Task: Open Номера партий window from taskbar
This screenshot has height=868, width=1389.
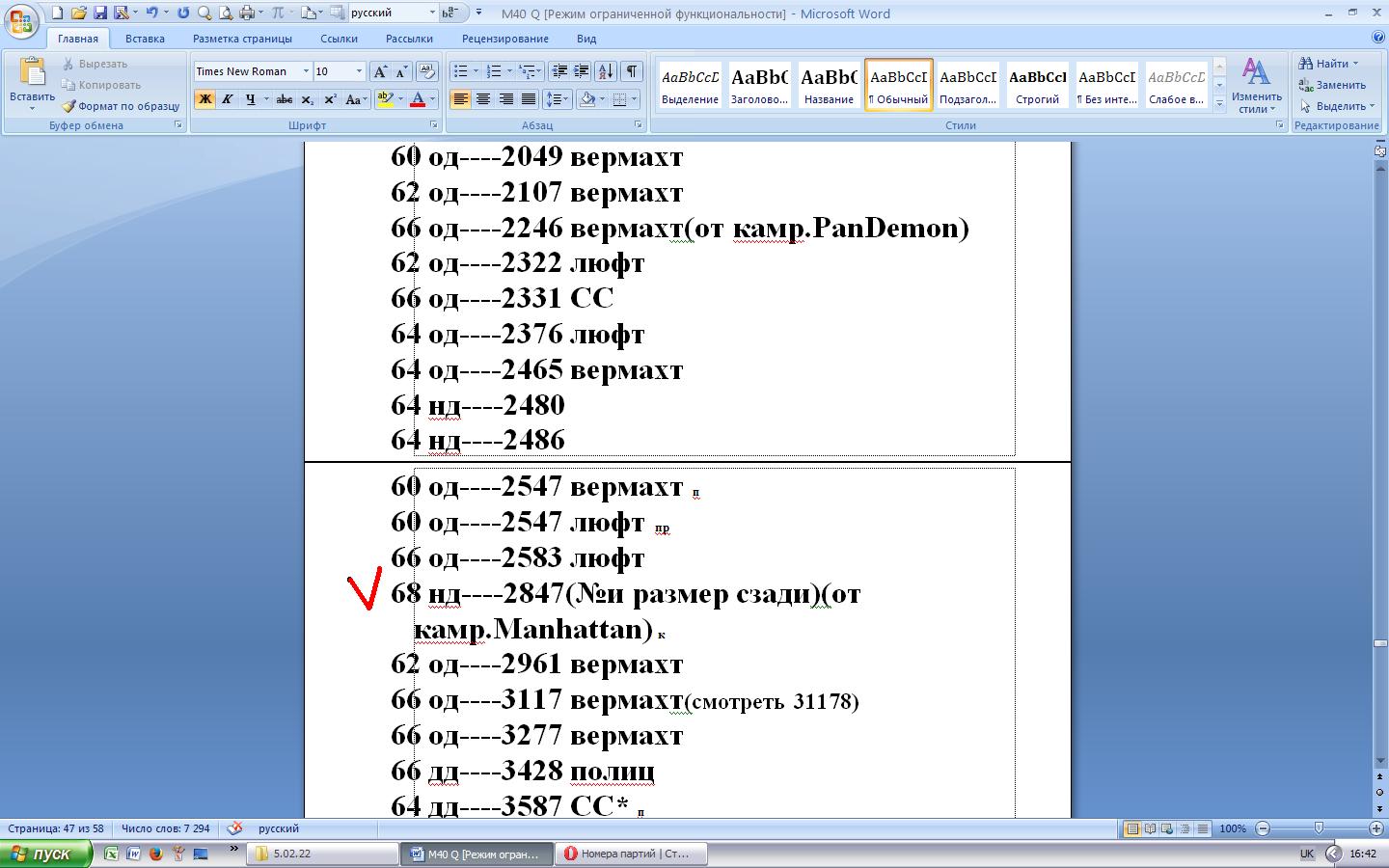Action: tap(633, 854)
